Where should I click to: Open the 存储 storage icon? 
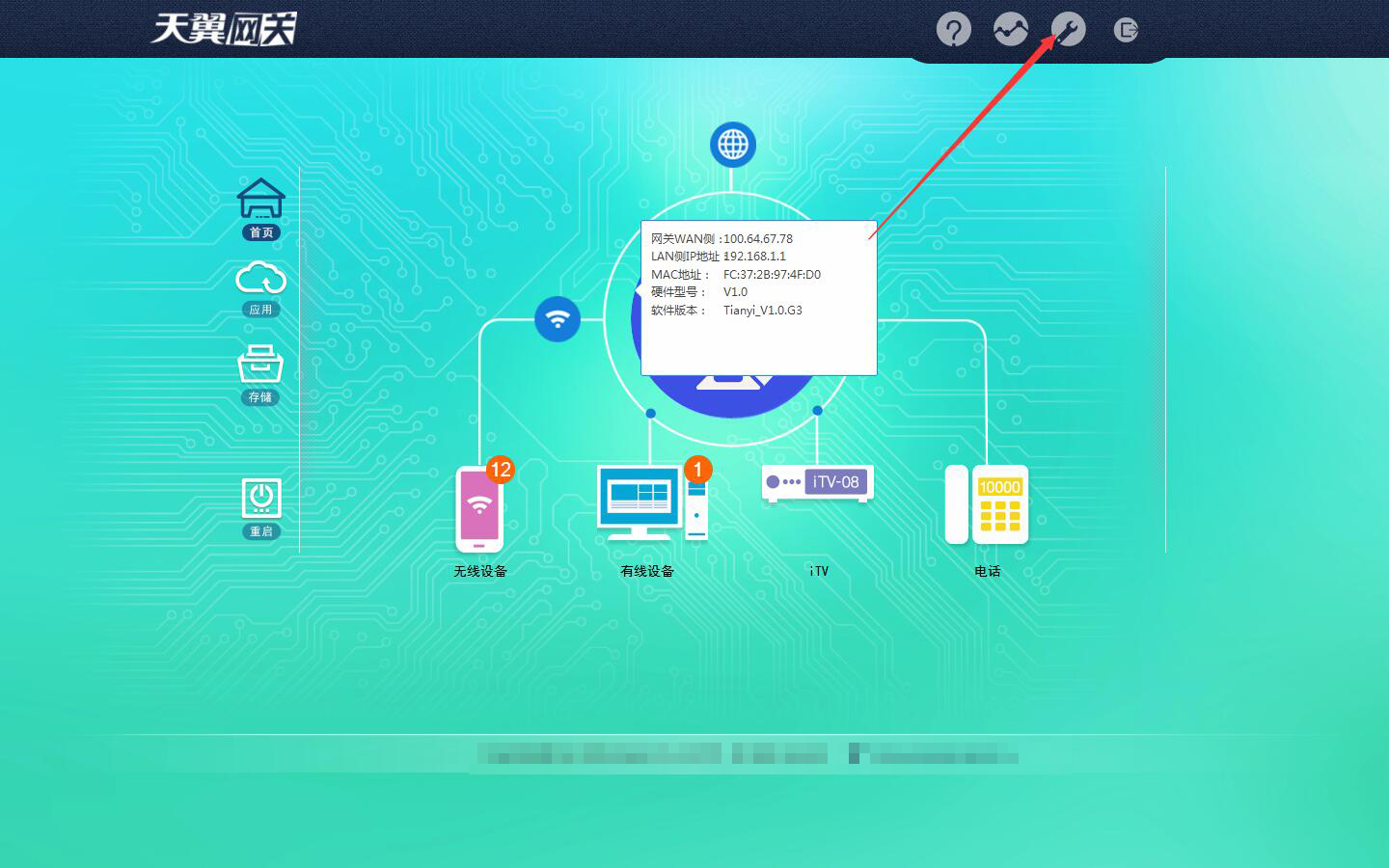point(260,364)
